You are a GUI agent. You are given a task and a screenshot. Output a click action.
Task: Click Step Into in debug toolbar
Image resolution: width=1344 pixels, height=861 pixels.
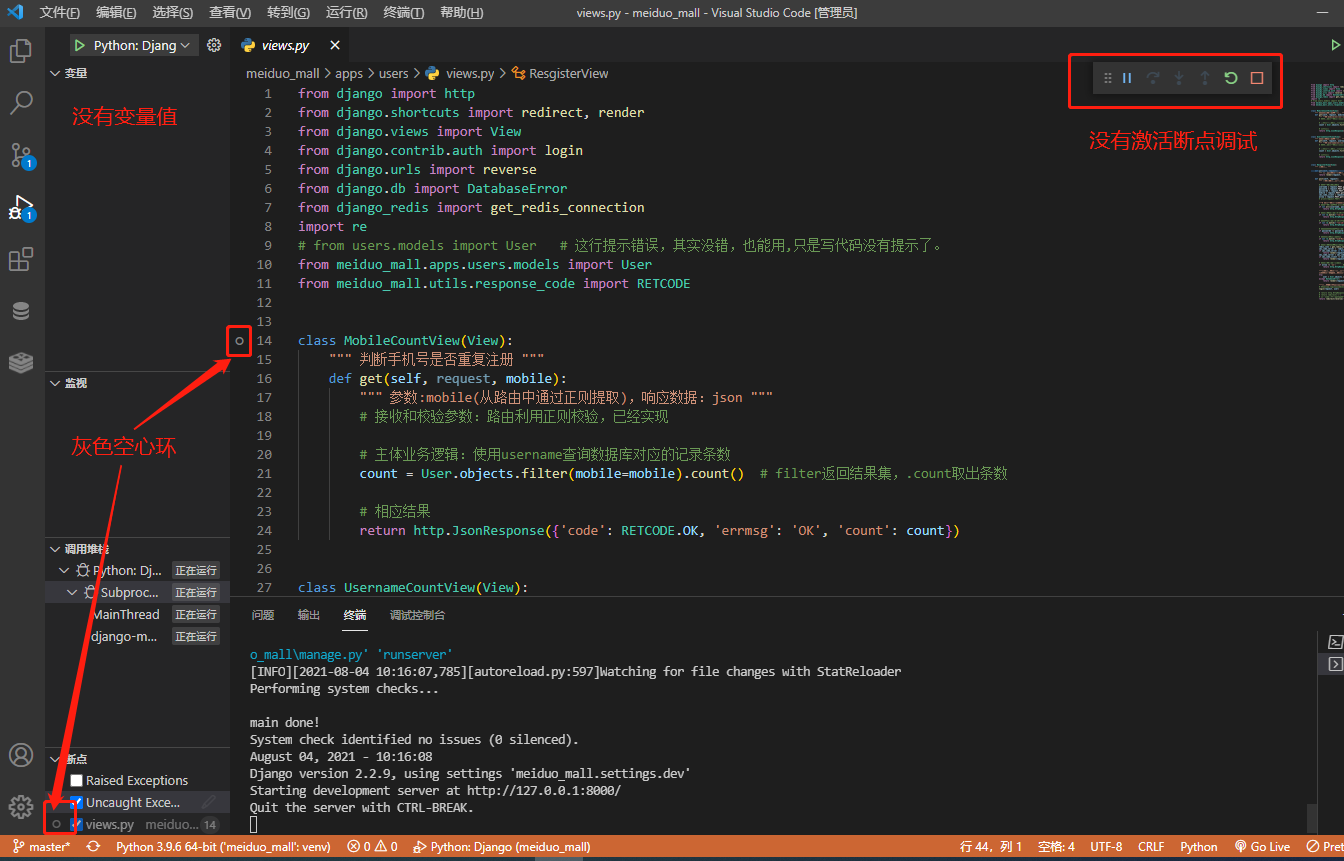[1179, 78]
